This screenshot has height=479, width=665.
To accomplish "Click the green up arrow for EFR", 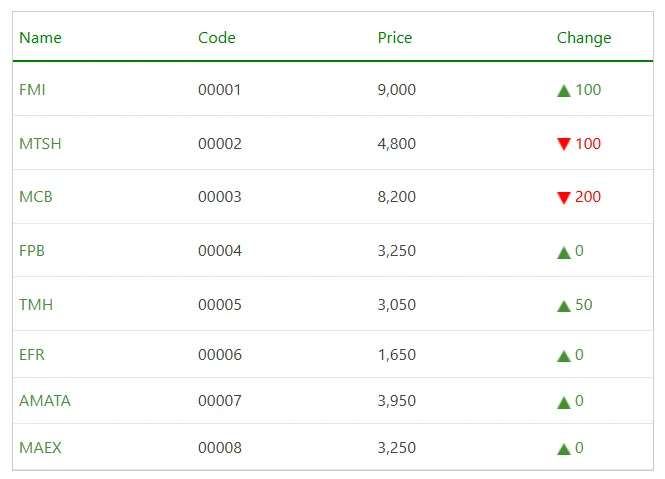I will [x=564, y=355].
